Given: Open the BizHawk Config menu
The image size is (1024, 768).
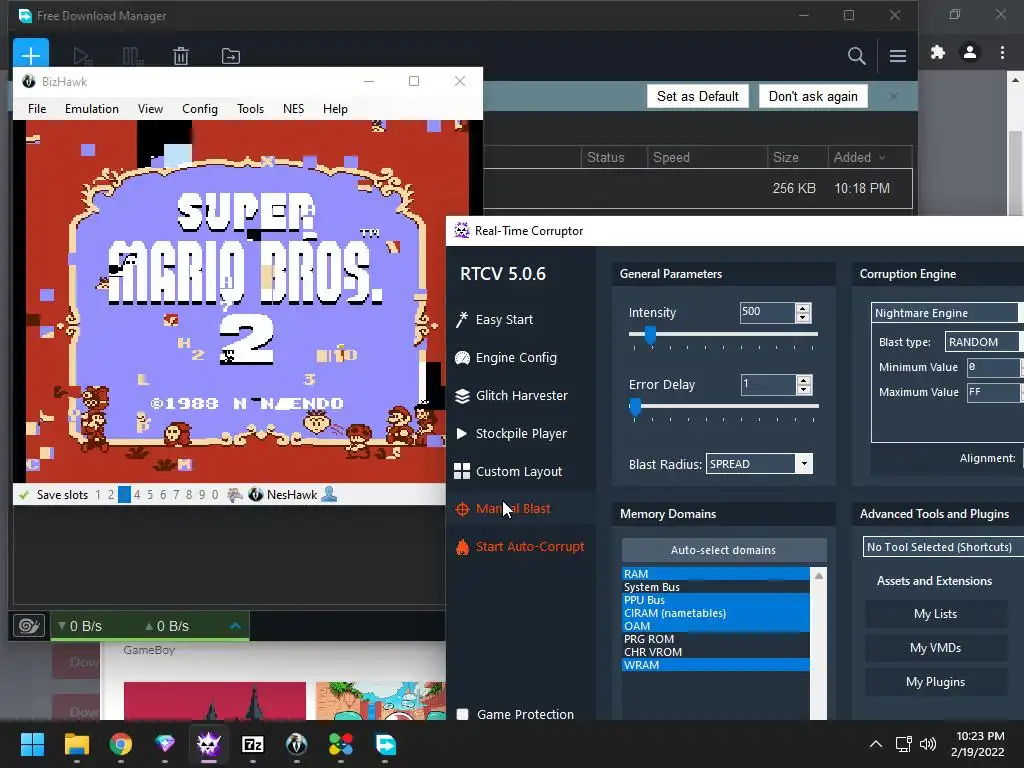Looking at the screenshot, I should coord(200,108).
